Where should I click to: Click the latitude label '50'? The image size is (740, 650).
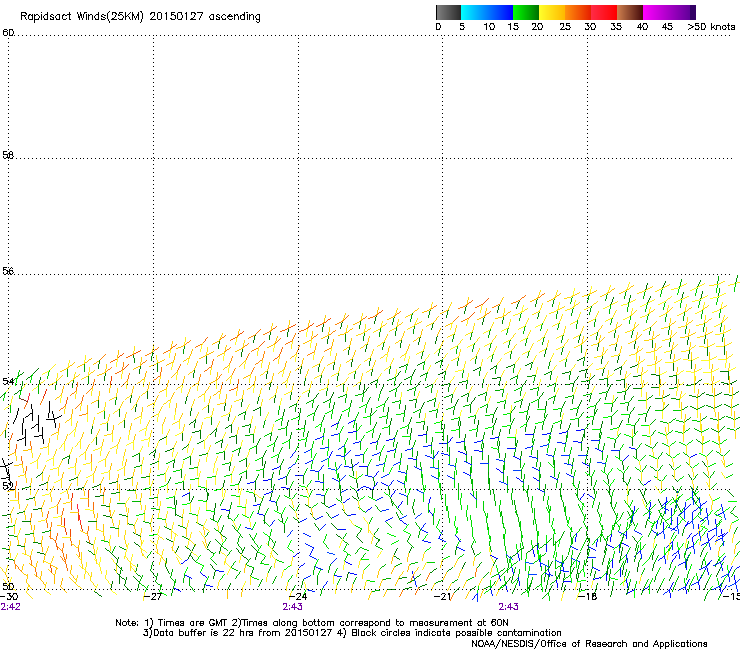click(8, 586)
